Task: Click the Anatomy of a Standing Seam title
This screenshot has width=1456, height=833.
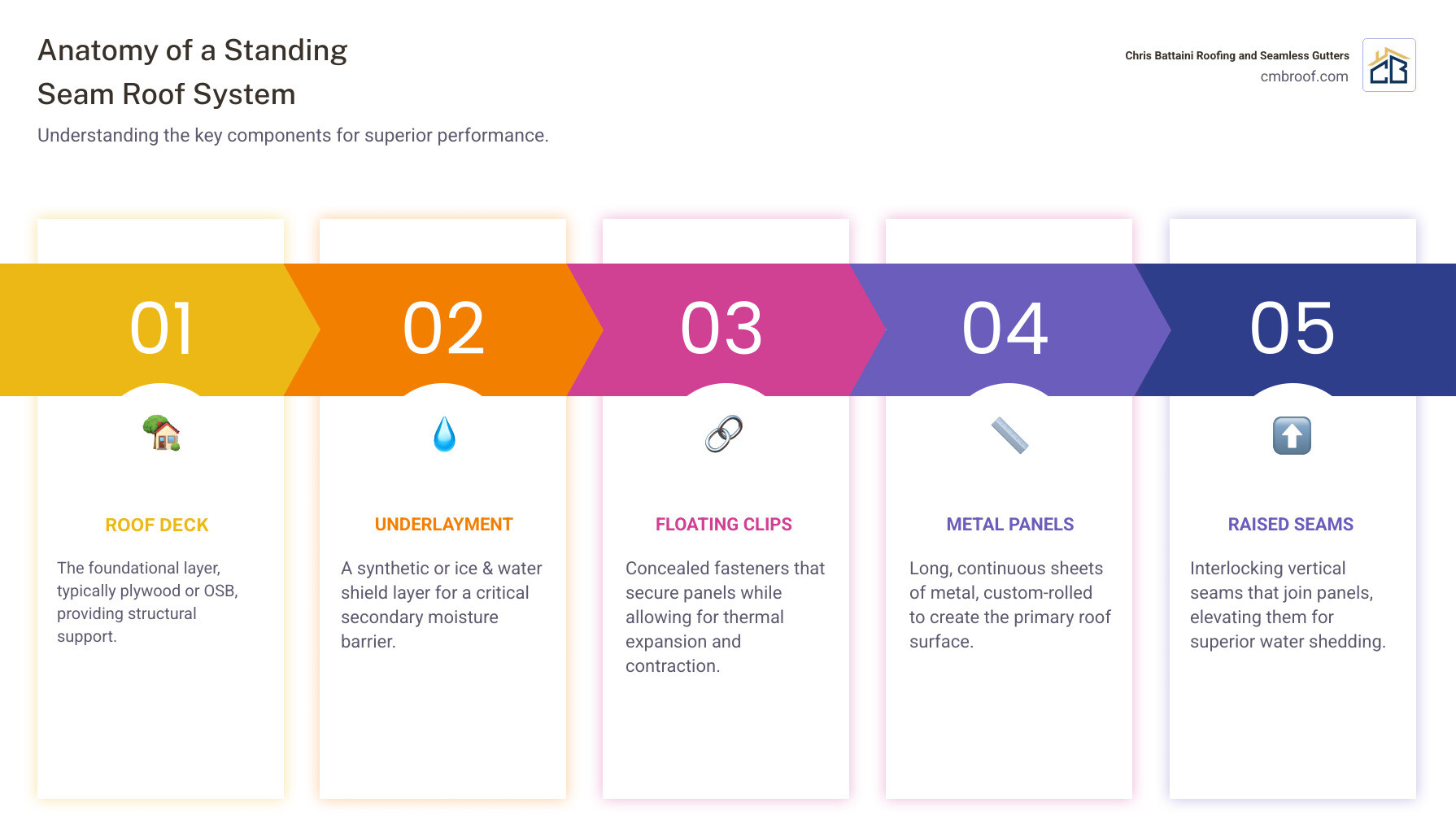Action: pos(193,72)
